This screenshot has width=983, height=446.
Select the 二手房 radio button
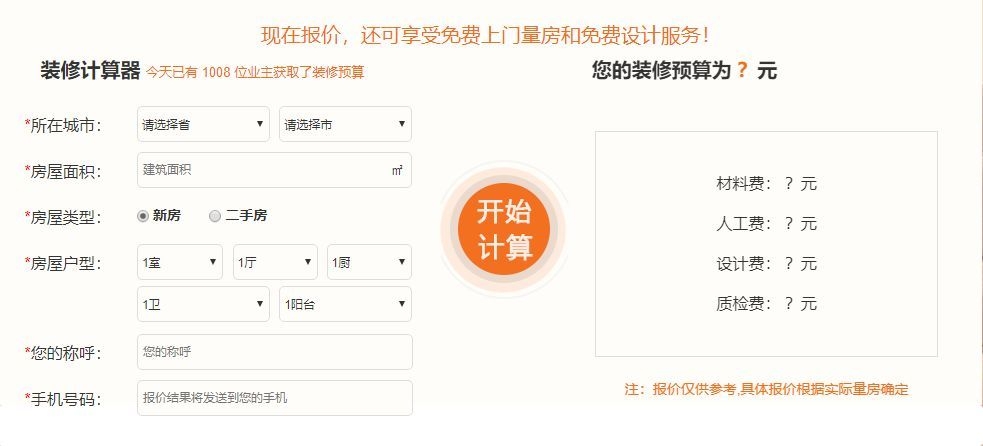pyautogui.click(x=215, y=215)
